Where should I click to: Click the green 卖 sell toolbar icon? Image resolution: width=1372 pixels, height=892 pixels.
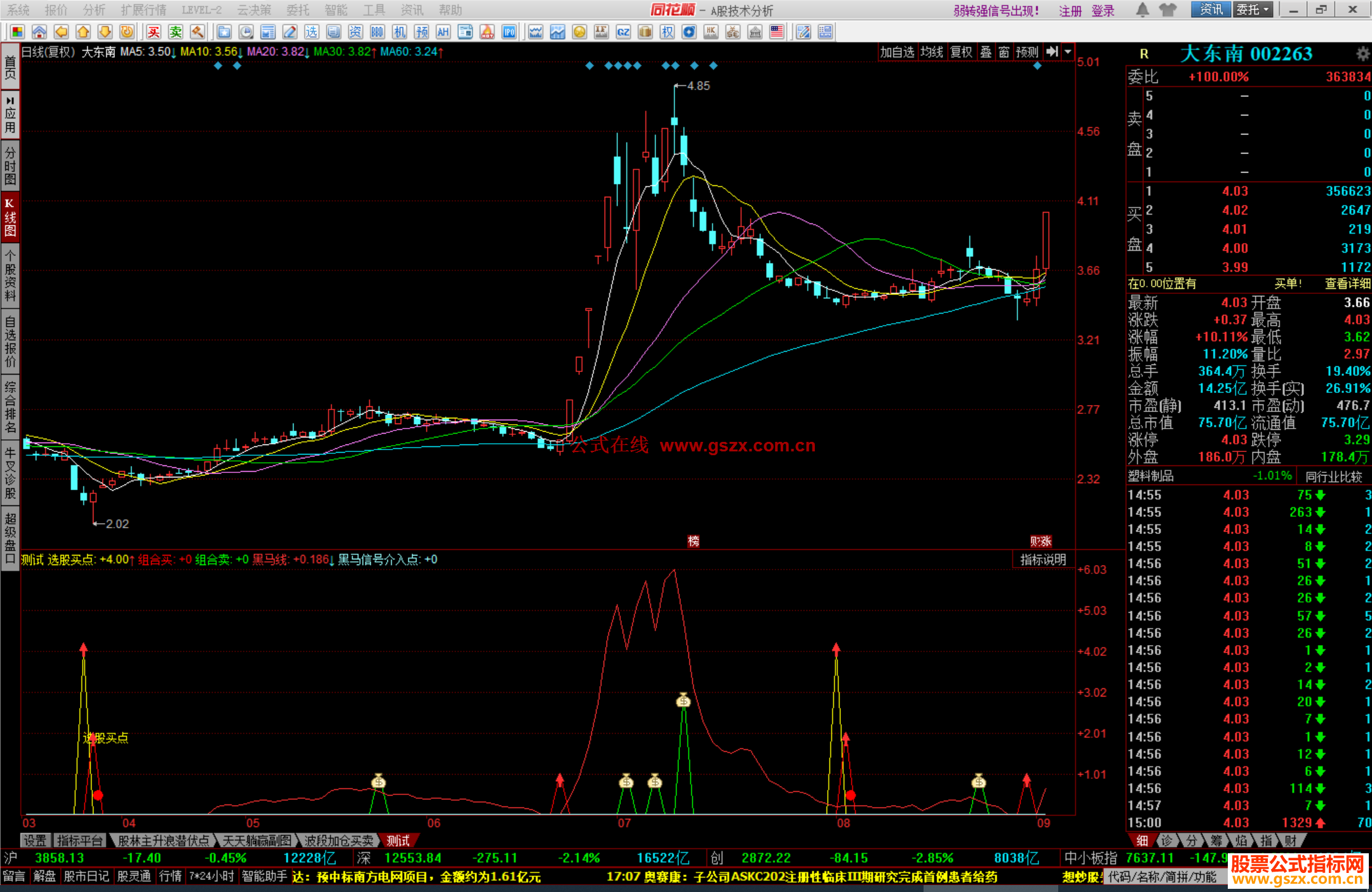(x=175, y=32)
